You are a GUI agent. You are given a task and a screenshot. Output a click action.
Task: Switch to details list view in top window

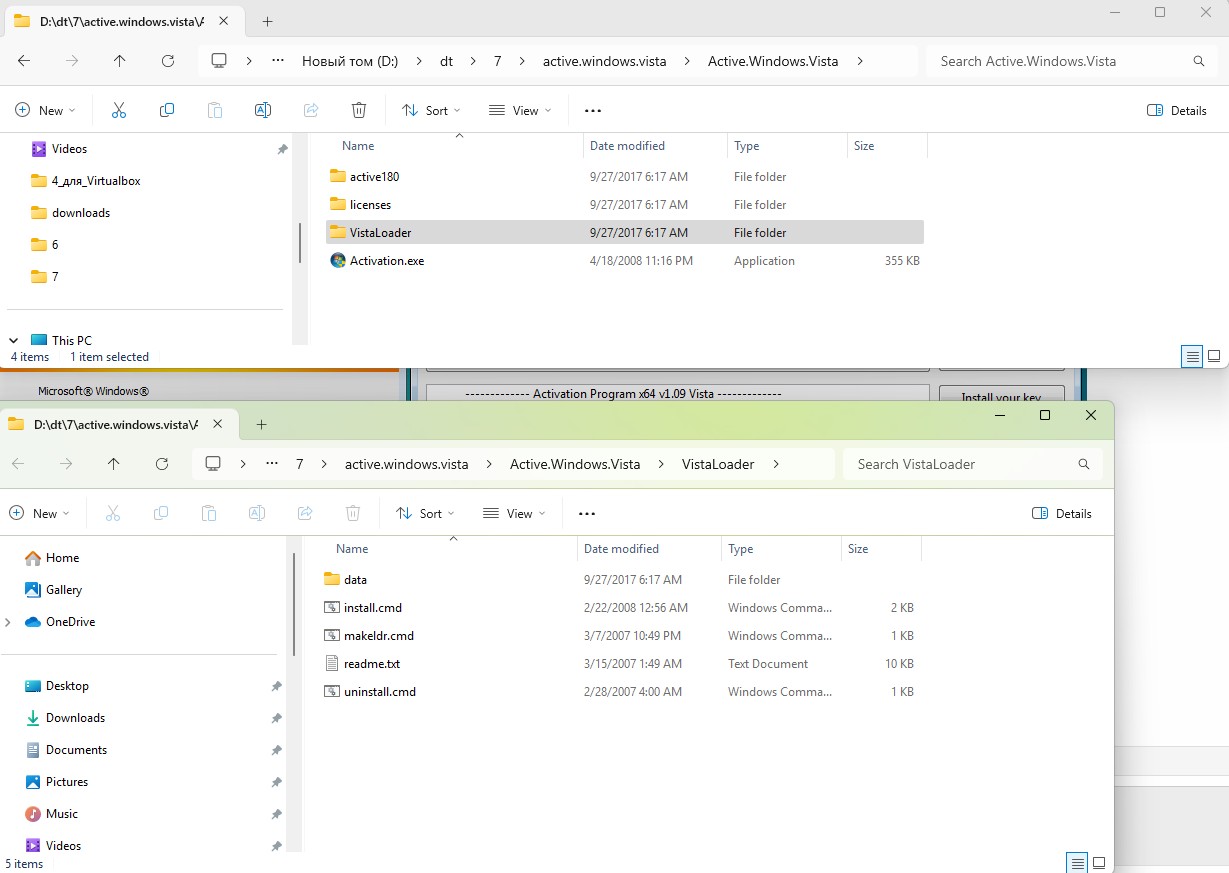pyautogui.click(x=1191, y=356)
